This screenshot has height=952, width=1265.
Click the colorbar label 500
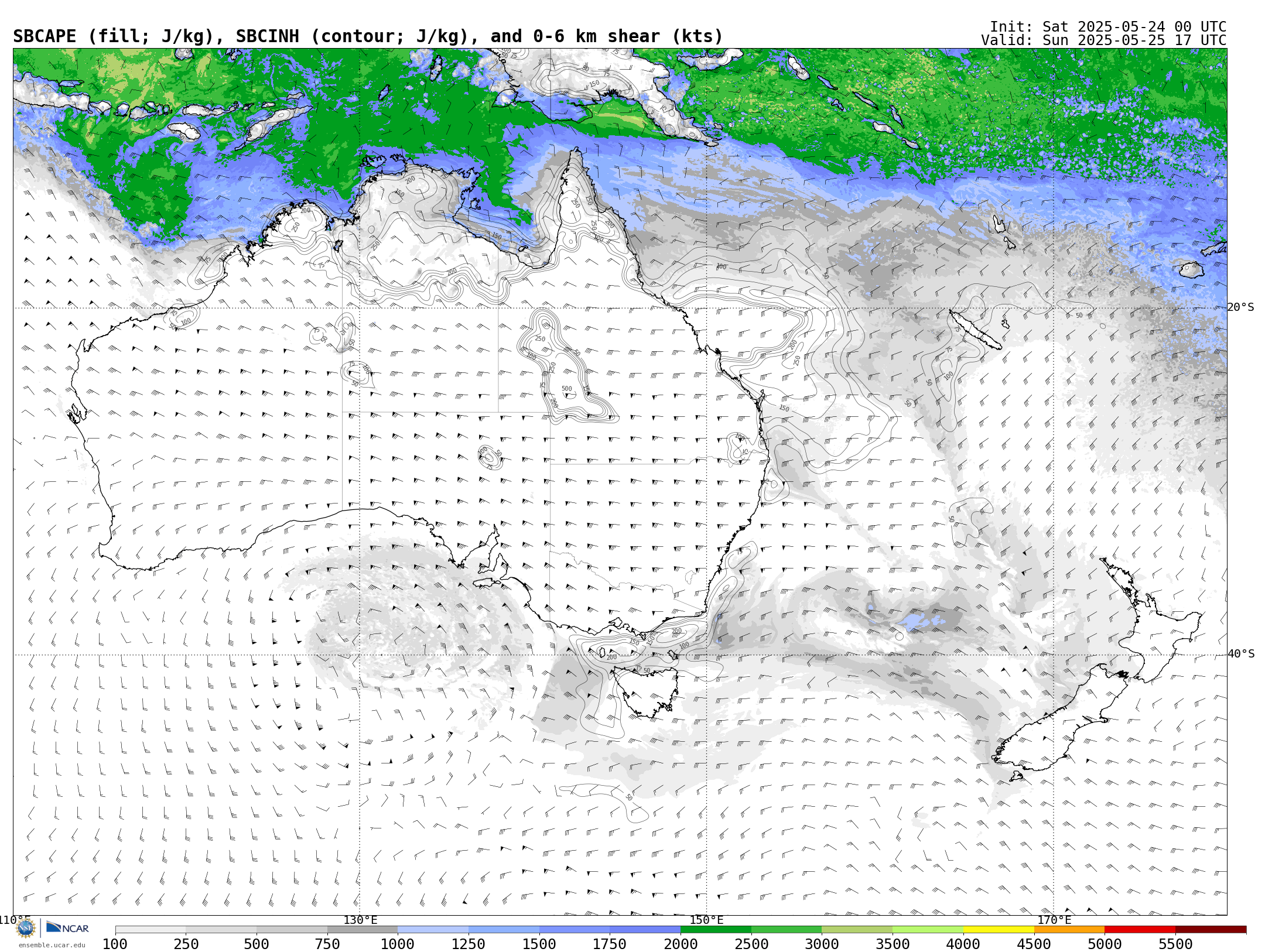(257, 944)
